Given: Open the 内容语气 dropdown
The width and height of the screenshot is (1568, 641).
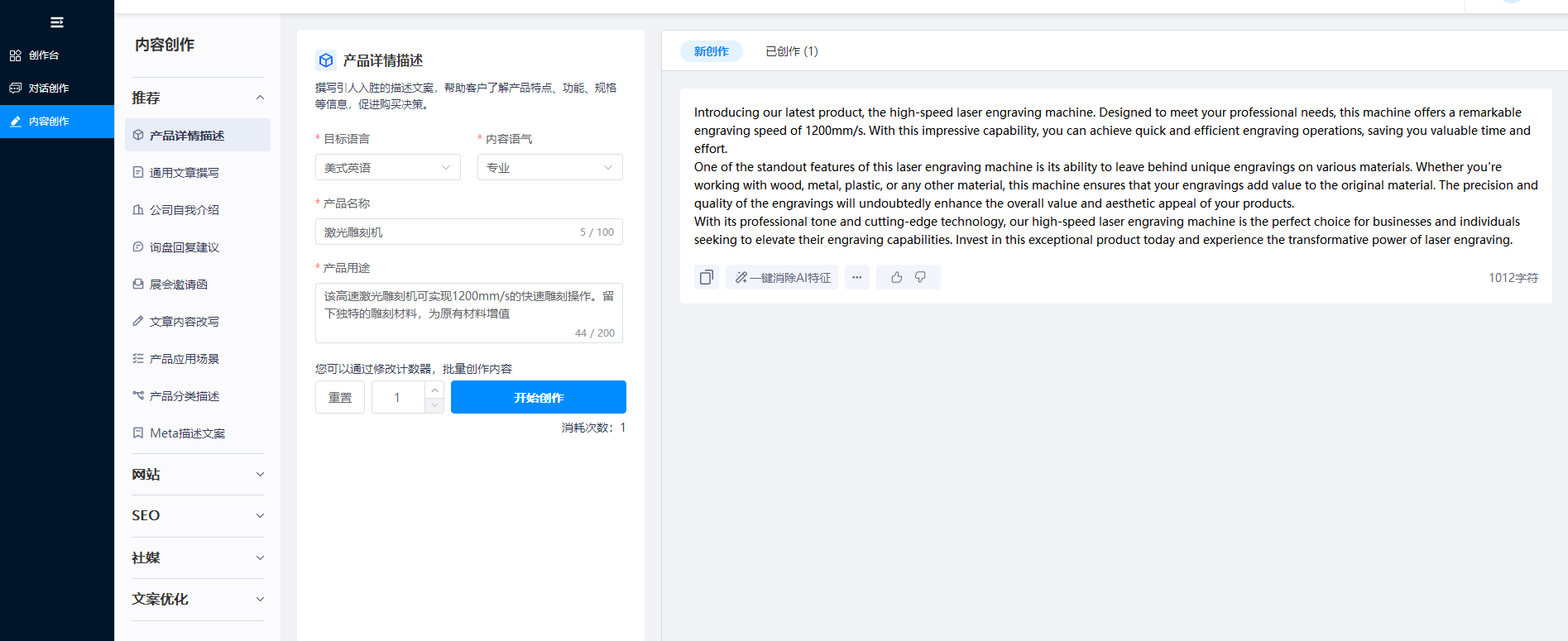Looking at the screenshot, I should pos(549,168).
